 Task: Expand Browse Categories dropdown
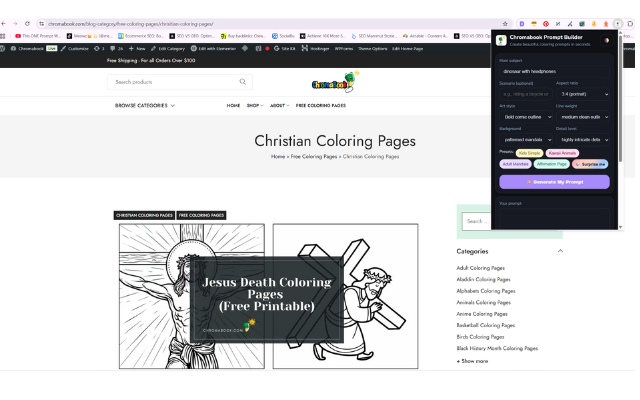click(145, 105)
